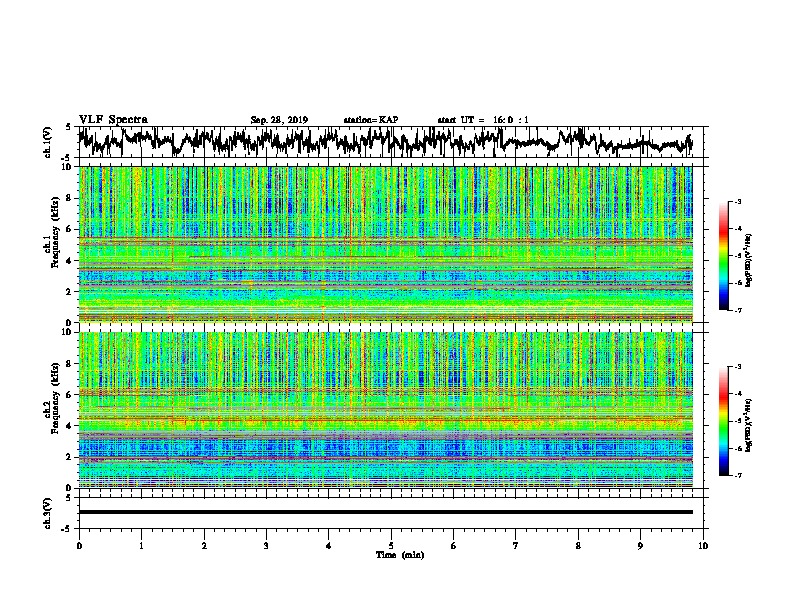Click the time axis tick label 2
Screen dimensions: 792x612
(204, 546)
